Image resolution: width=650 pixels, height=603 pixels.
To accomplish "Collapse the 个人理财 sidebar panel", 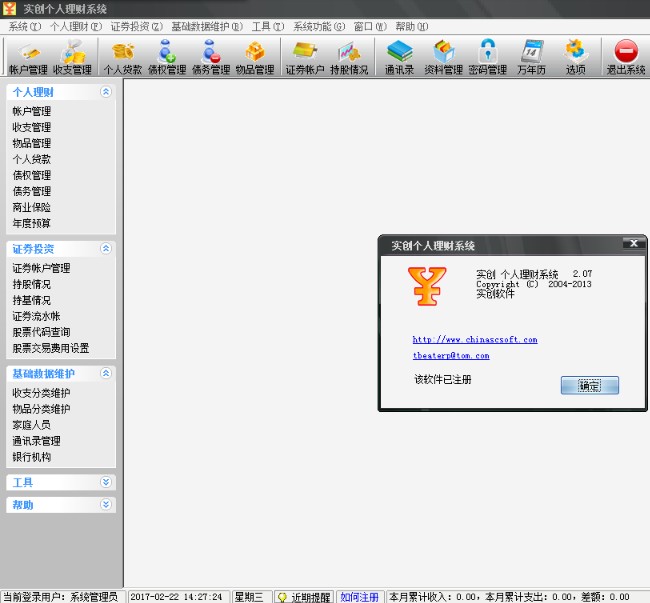I will click(x=106, y=92).
